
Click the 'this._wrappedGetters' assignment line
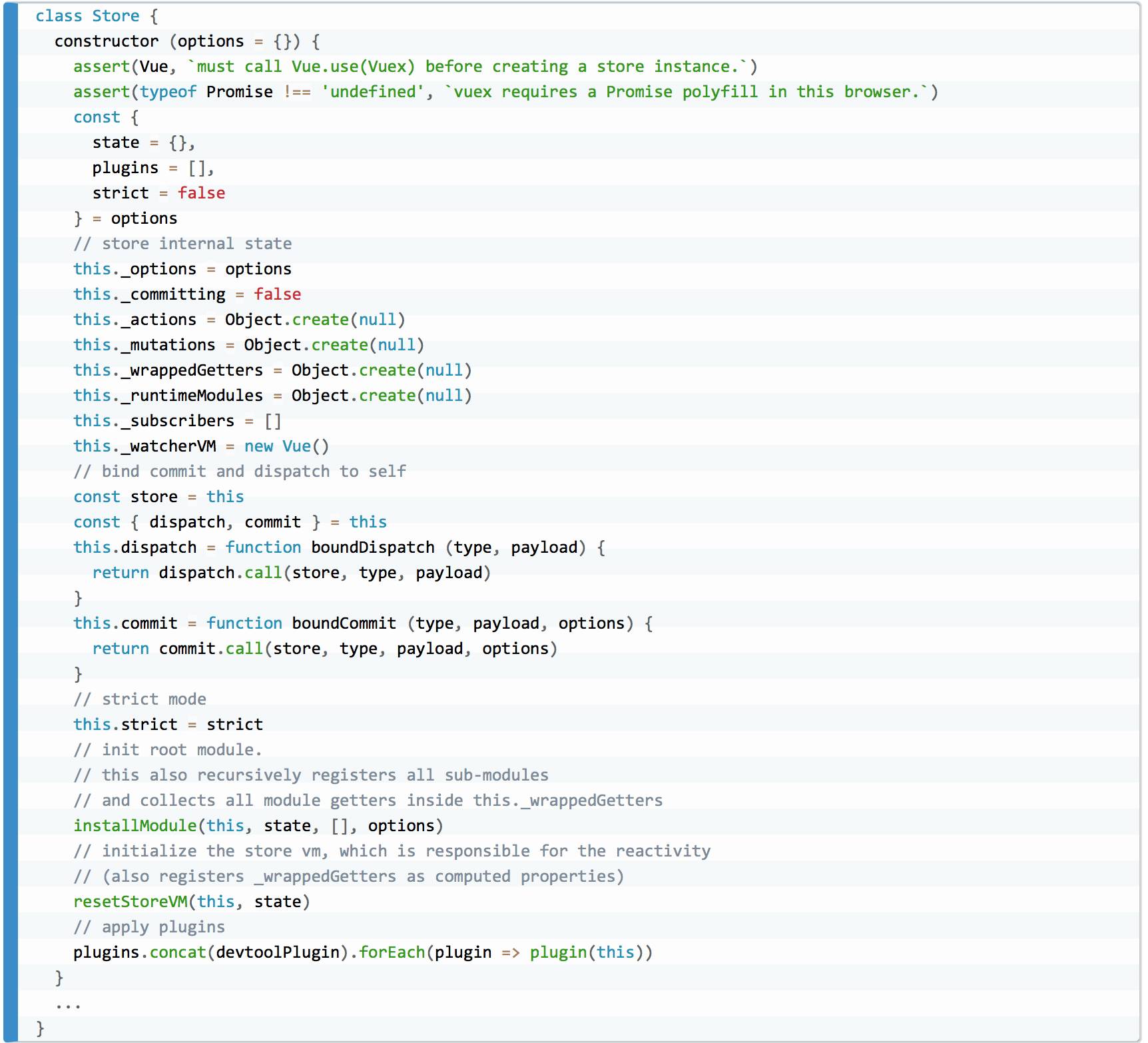[272, 370]
